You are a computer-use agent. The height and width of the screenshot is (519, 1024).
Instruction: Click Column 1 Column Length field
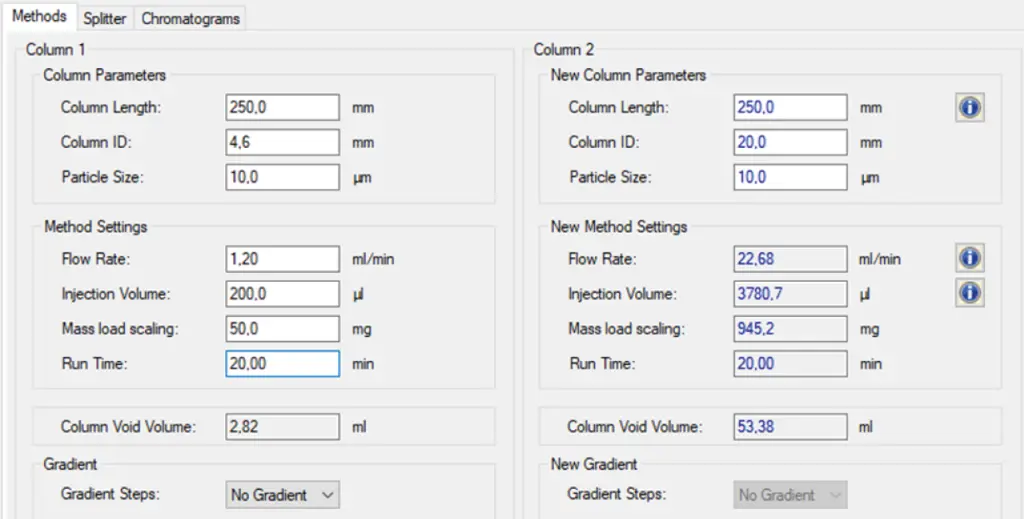tap(282, 107)
